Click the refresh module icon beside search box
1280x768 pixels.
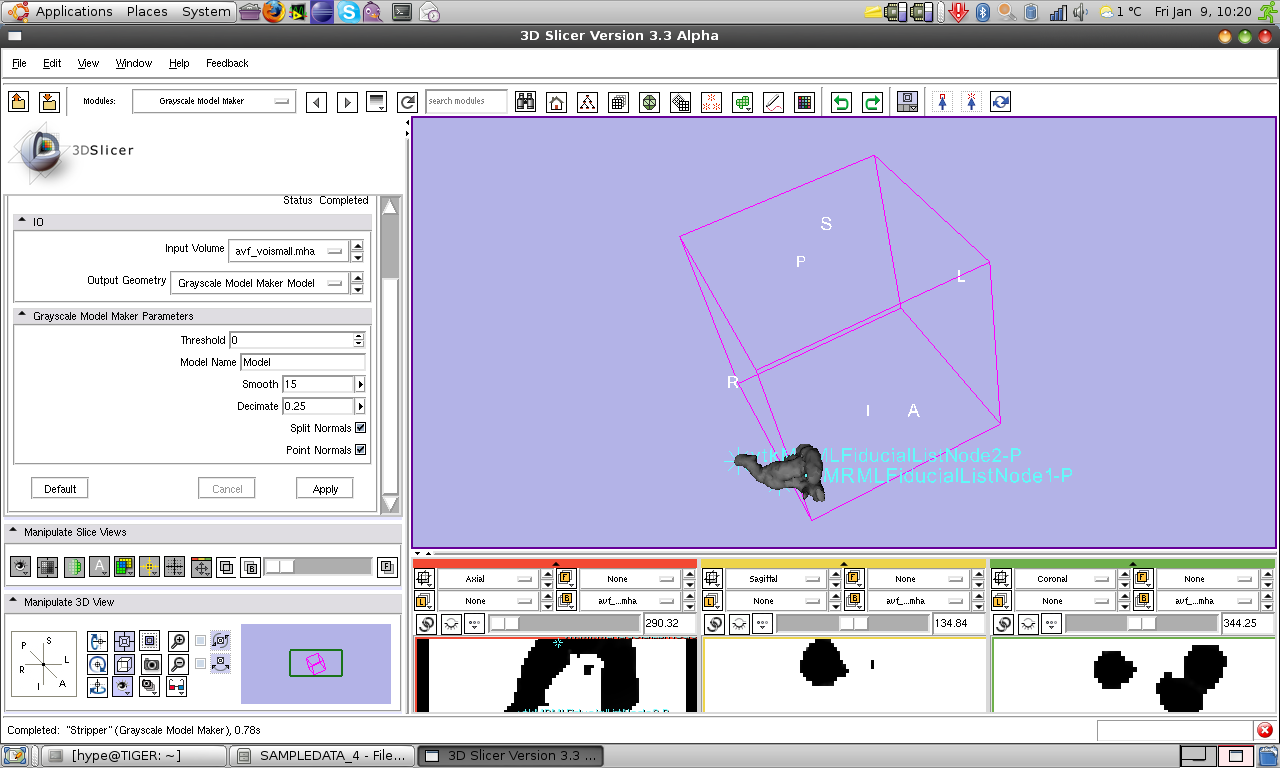tap(407, 102)
